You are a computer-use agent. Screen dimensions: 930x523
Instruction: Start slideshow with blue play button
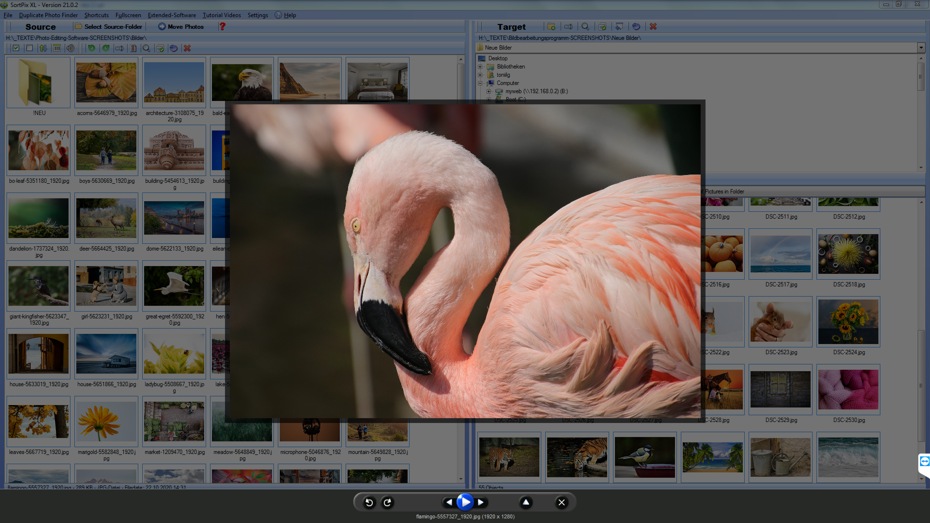click(465, 502)
